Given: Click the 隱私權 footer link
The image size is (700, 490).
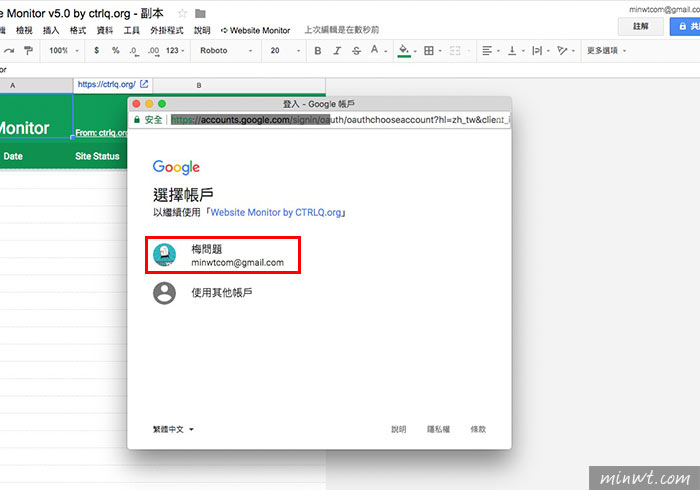Looking at the screenshot, I should click(x=438, y=429).
